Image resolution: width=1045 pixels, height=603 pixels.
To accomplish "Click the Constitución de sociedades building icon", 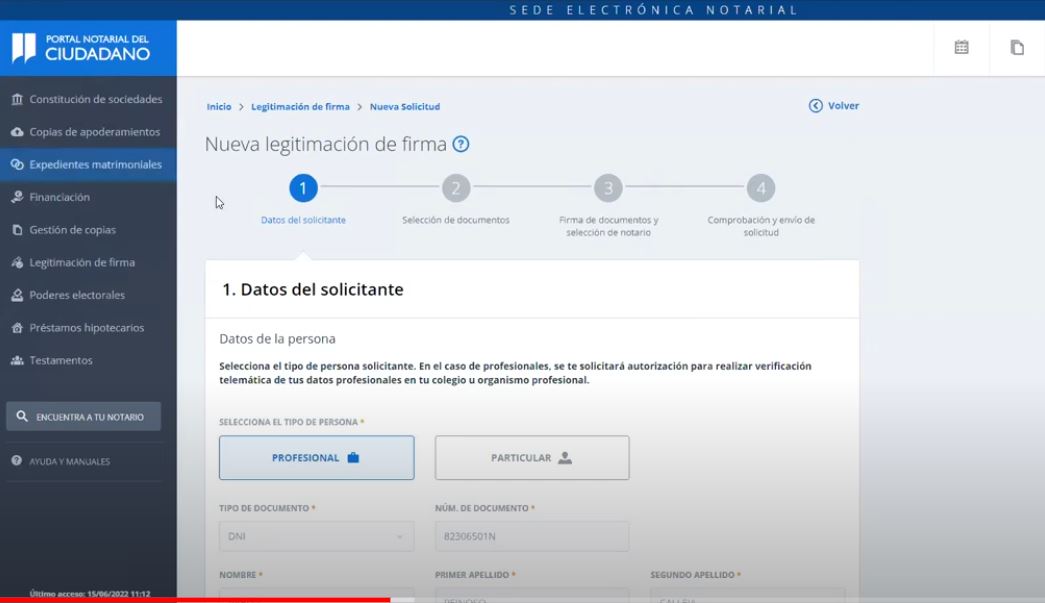I will tap(17, 100).
